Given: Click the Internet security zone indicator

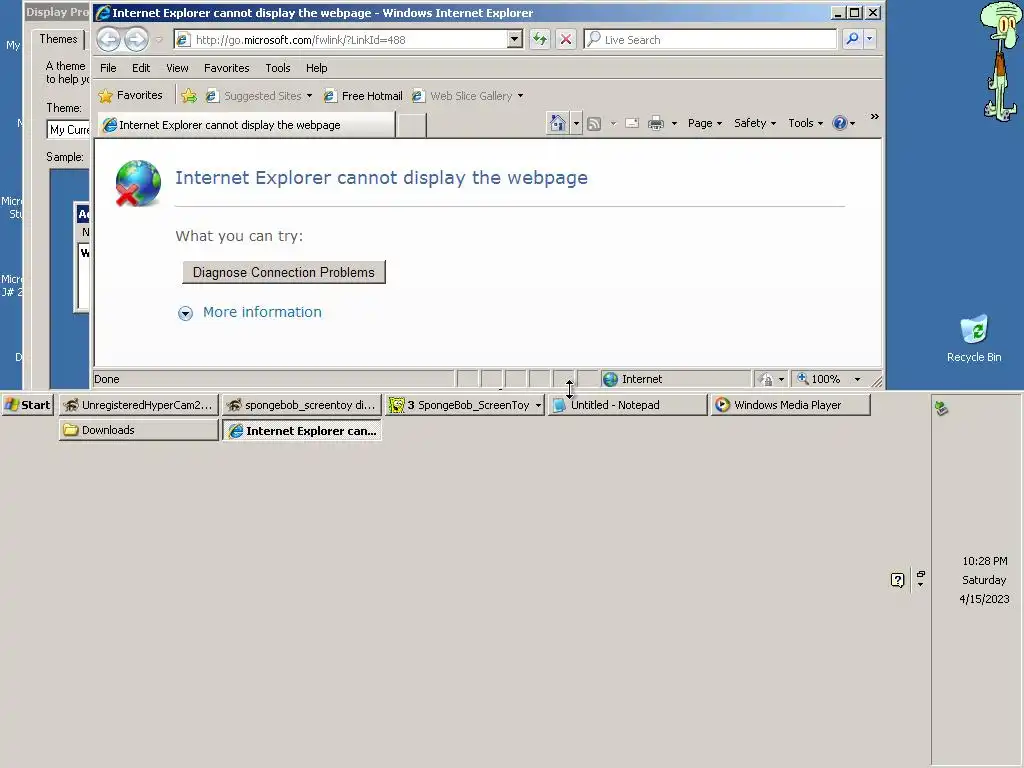Looking at the screenshot, I should (675, 379).
